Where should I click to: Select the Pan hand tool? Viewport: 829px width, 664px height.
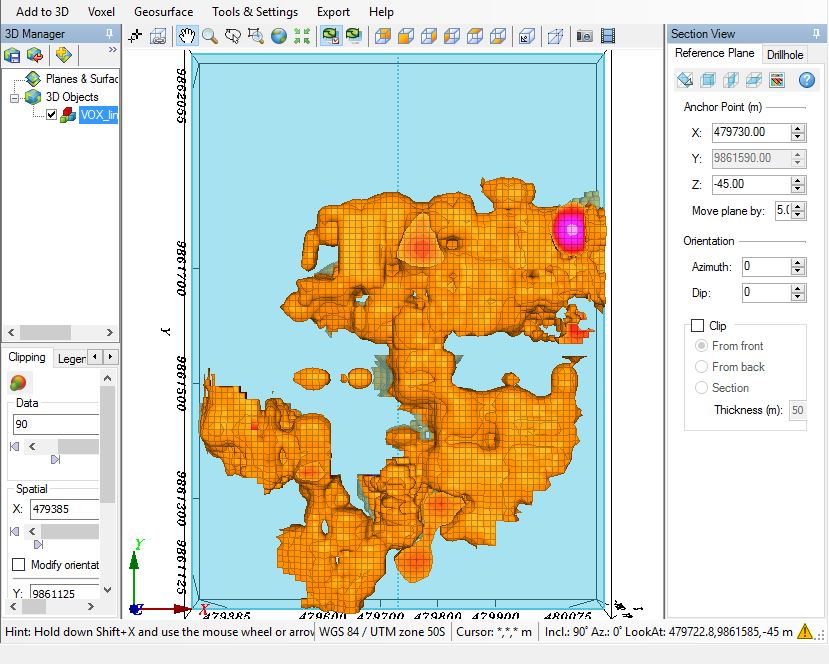click(187, 36)
